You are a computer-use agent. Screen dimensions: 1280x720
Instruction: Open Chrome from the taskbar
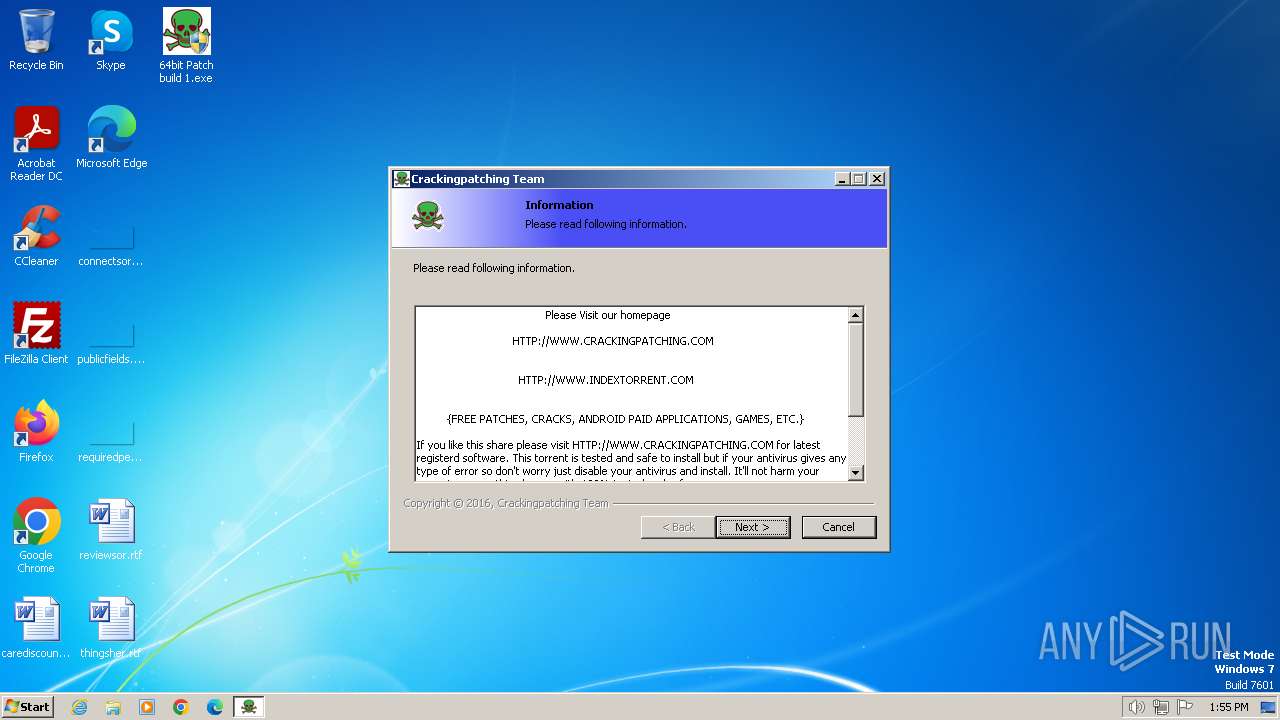click(181, 707)
